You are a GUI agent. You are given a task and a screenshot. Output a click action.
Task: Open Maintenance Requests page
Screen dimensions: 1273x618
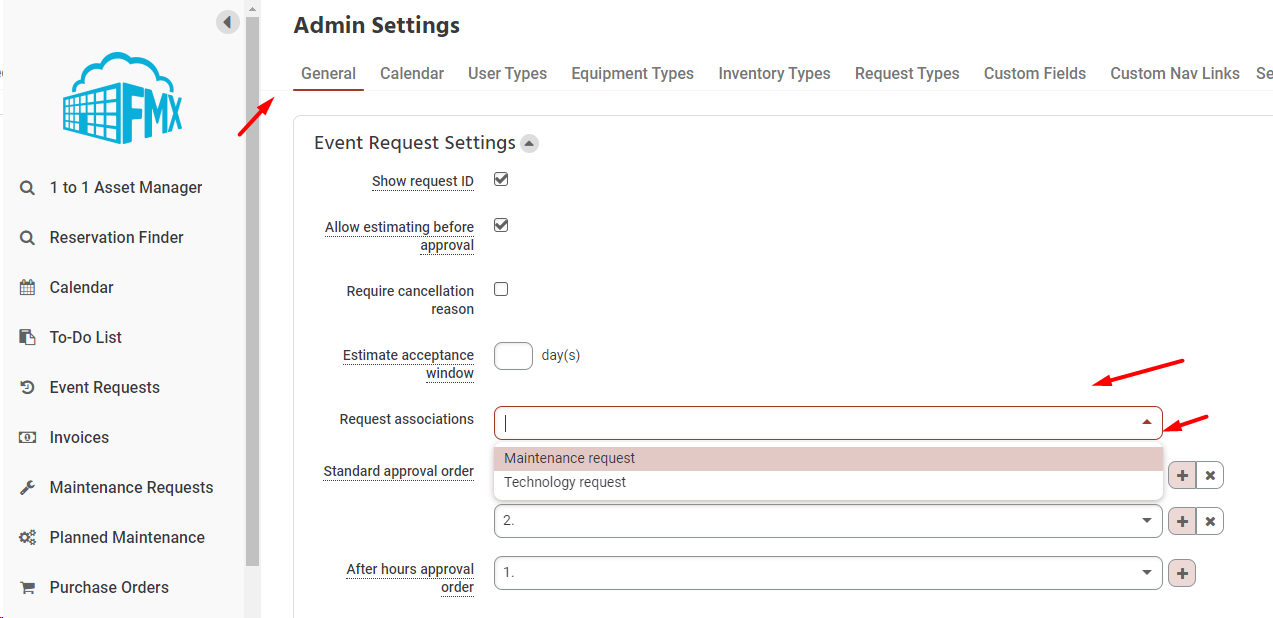[132, 487]
